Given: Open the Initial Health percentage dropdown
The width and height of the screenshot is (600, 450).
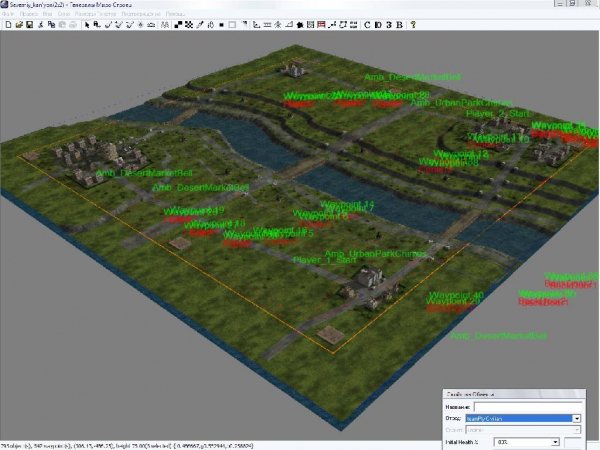Looking at the screenshot, I should tap(554, 441).
